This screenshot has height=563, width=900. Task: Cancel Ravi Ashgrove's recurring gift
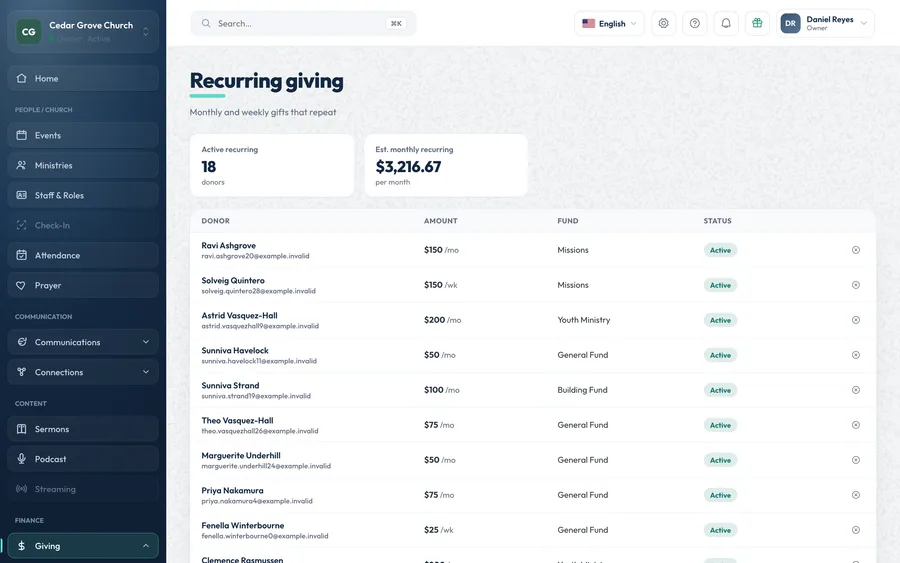click(856, 250)
